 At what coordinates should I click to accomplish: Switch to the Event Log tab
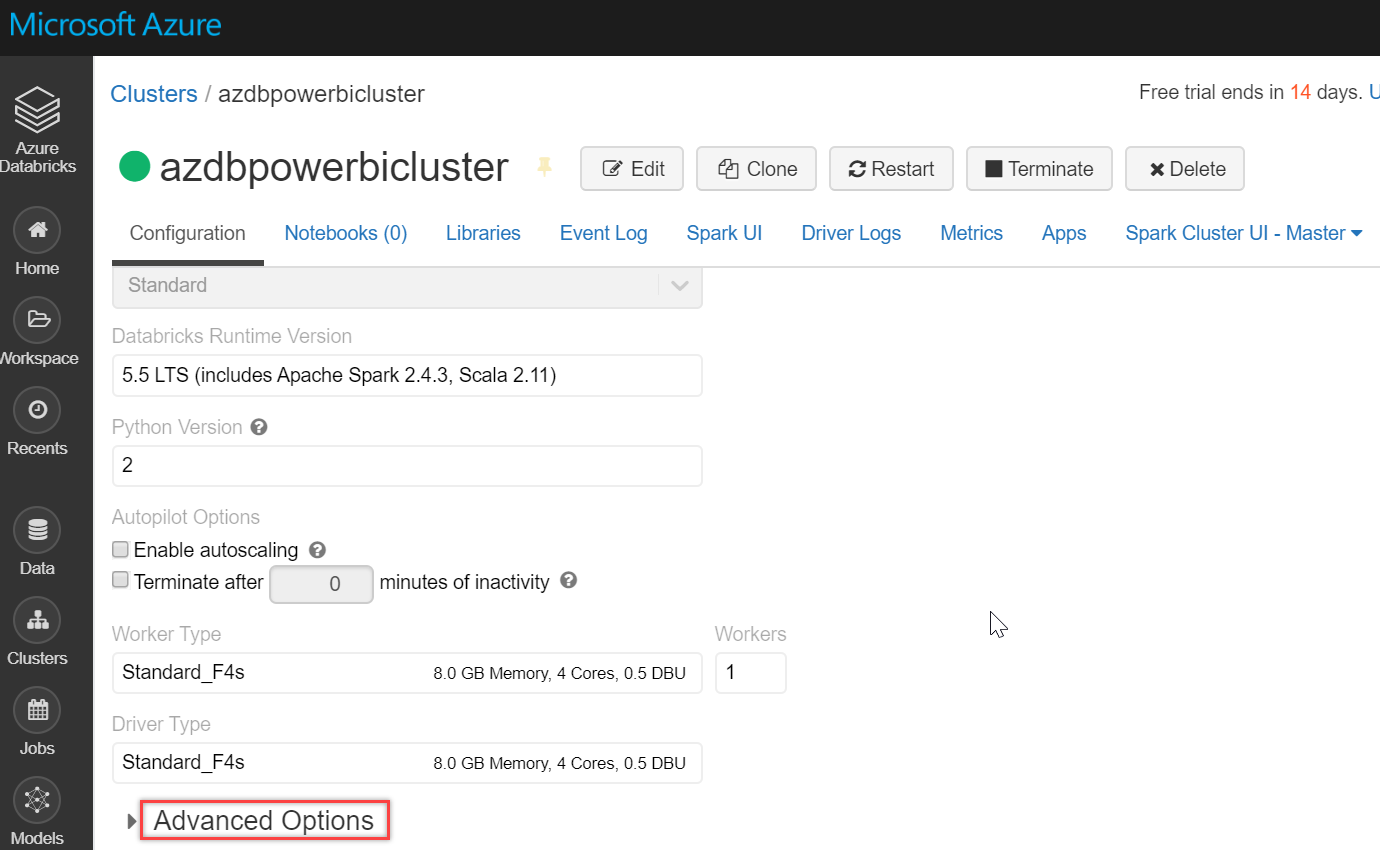pos(604,233)
